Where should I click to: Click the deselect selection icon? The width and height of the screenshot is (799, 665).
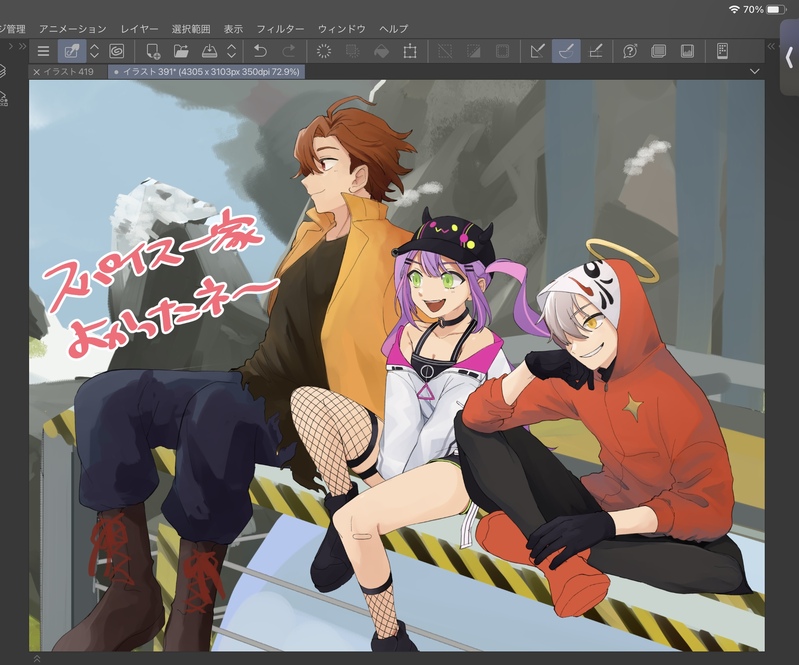click(x=445, y=51)
